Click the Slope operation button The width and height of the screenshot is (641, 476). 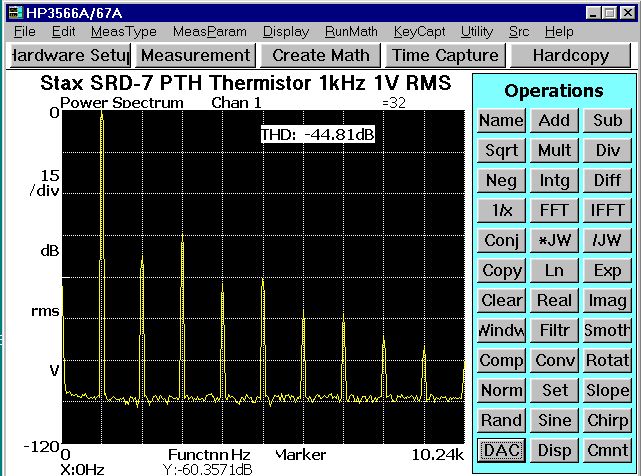(x=607, y=391)
